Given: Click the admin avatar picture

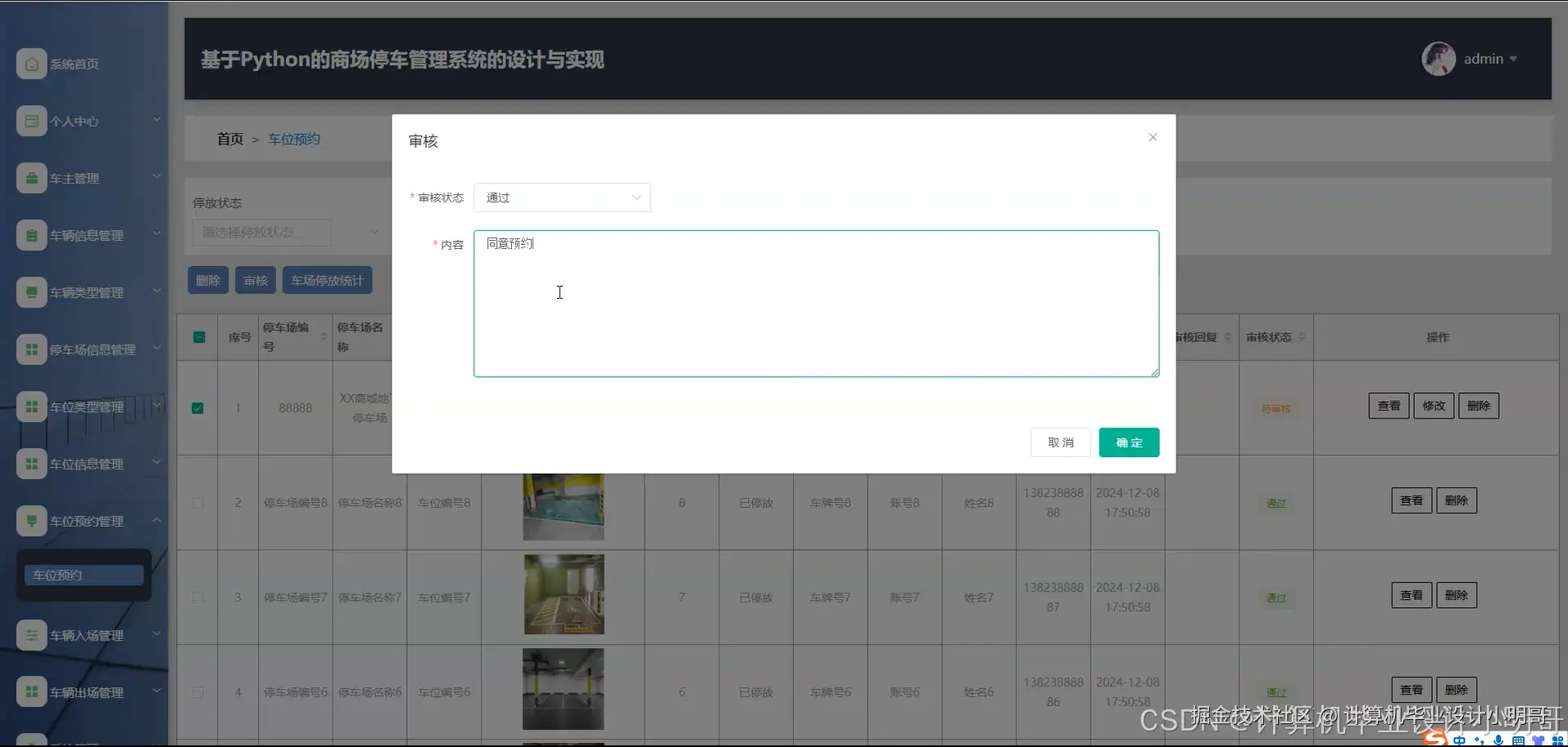Looking at the screenshot, I should tap(1439, 59).
